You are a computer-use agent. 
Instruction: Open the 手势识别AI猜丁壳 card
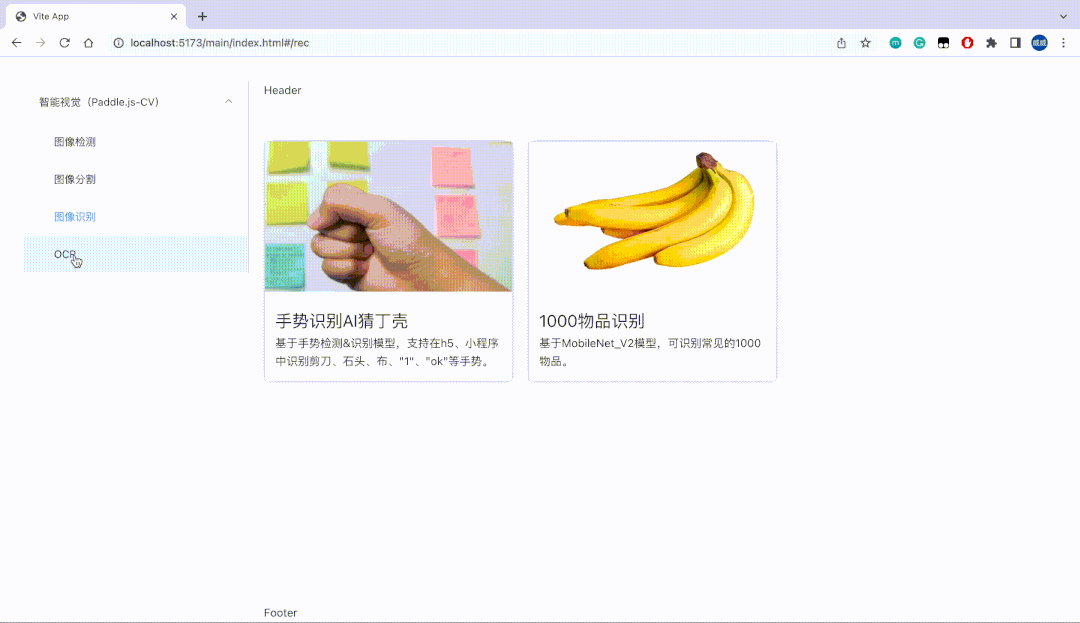388,260
